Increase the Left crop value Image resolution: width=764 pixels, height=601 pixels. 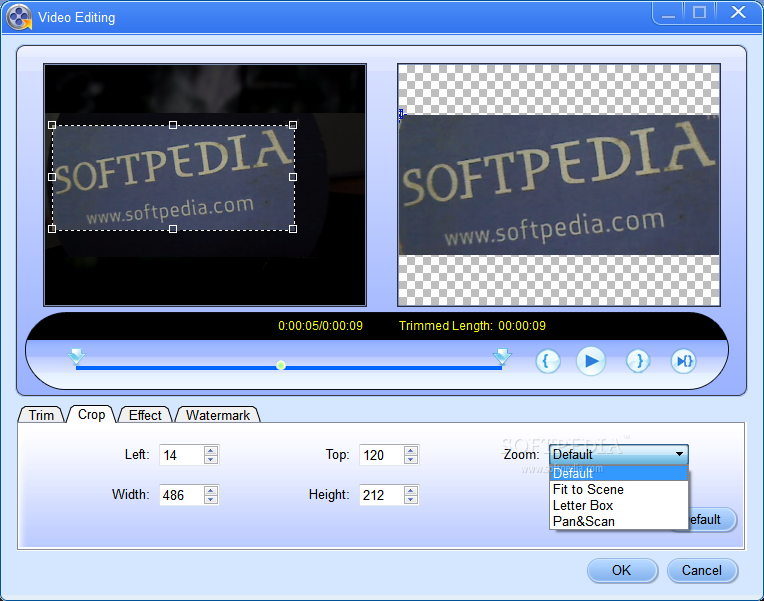pos(211,450)
